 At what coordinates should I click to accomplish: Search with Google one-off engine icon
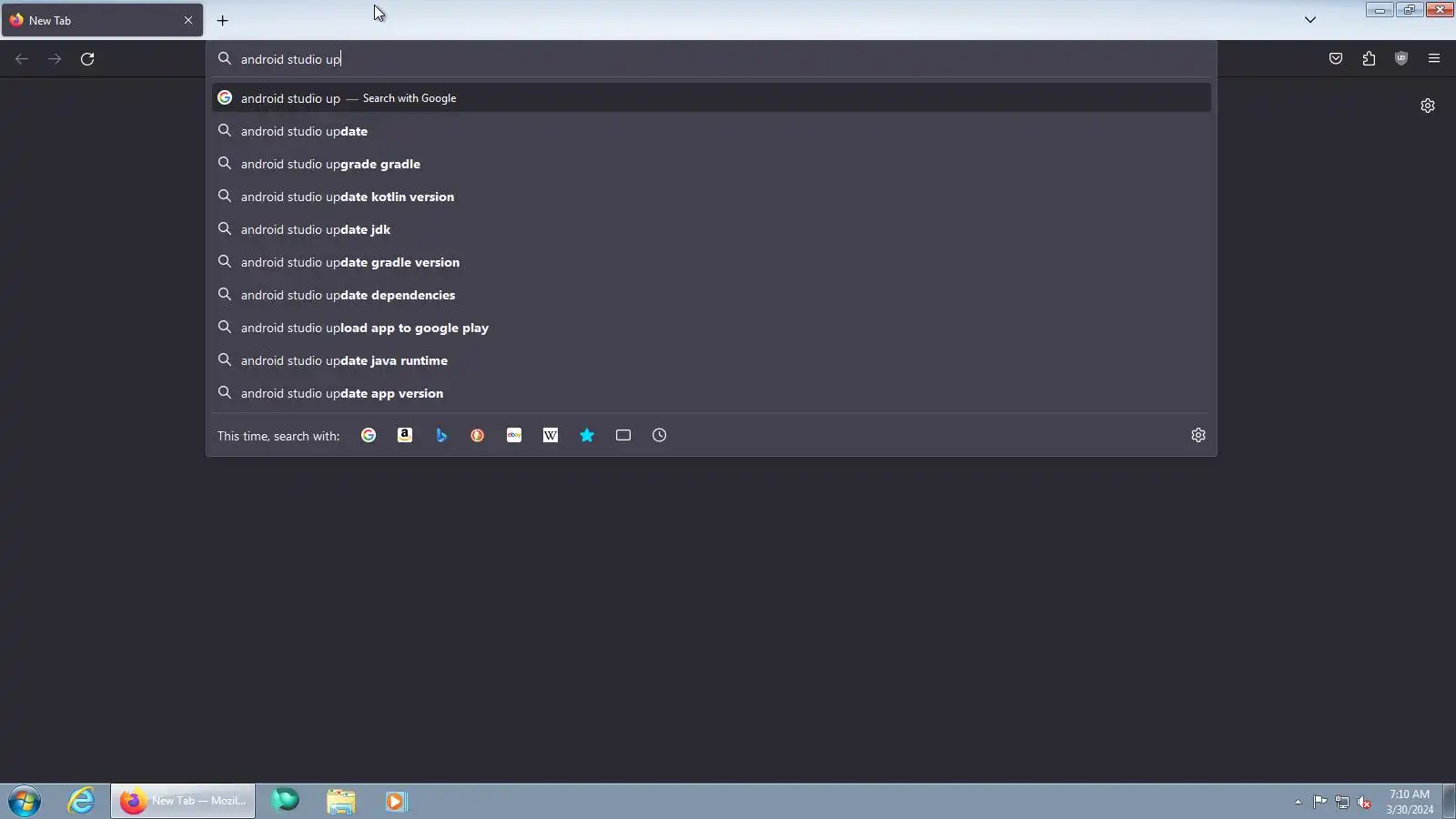coord(369,436)
